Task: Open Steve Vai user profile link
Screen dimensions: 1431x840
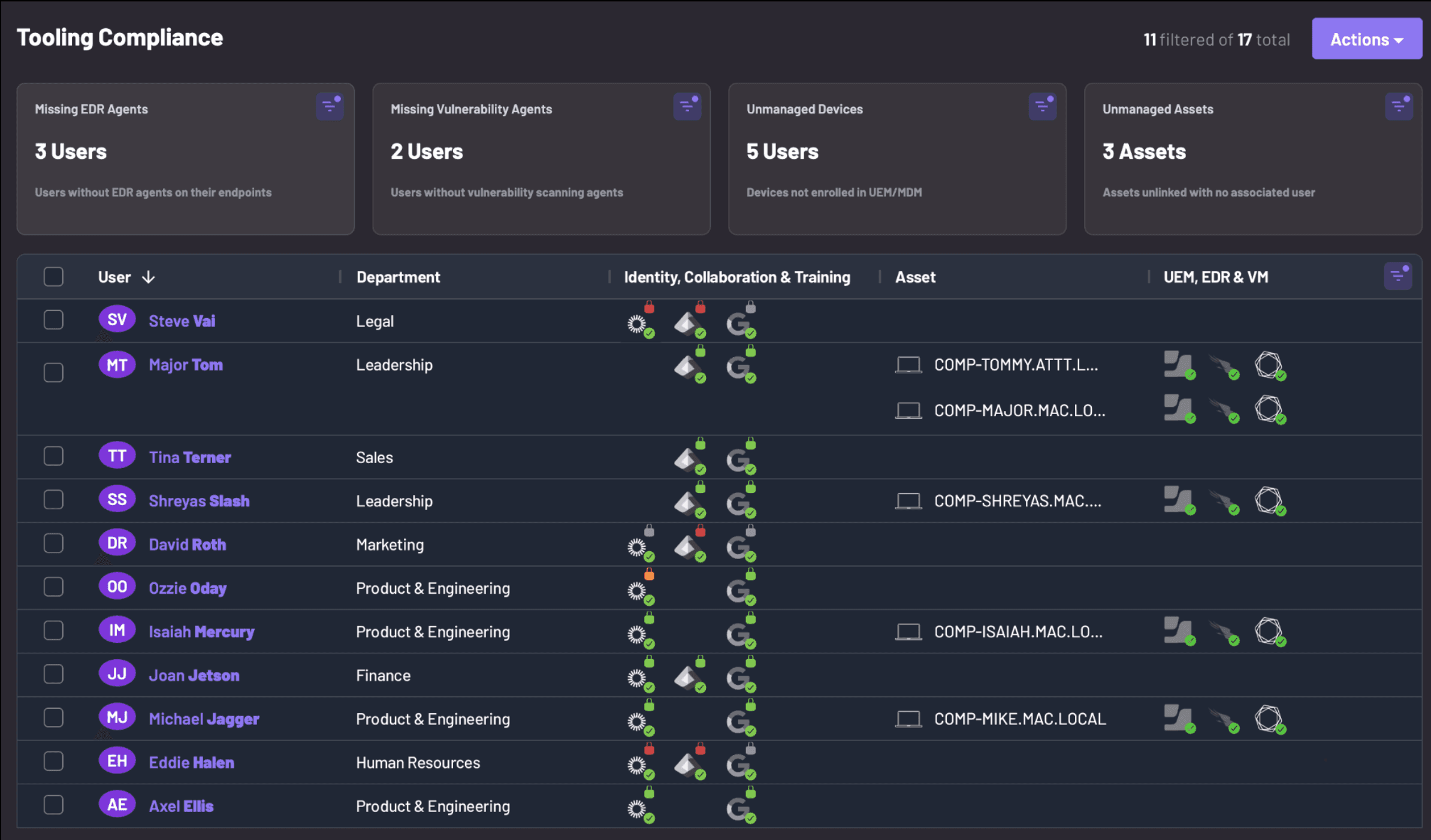Action: pyautogui.click(x=182, y=321)
